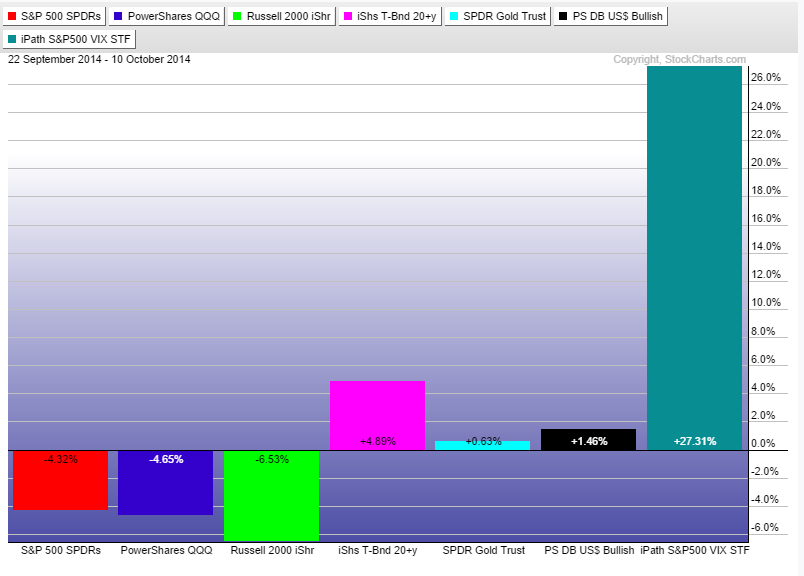
Task: Click the -4.65% value label
Action: 166,459
